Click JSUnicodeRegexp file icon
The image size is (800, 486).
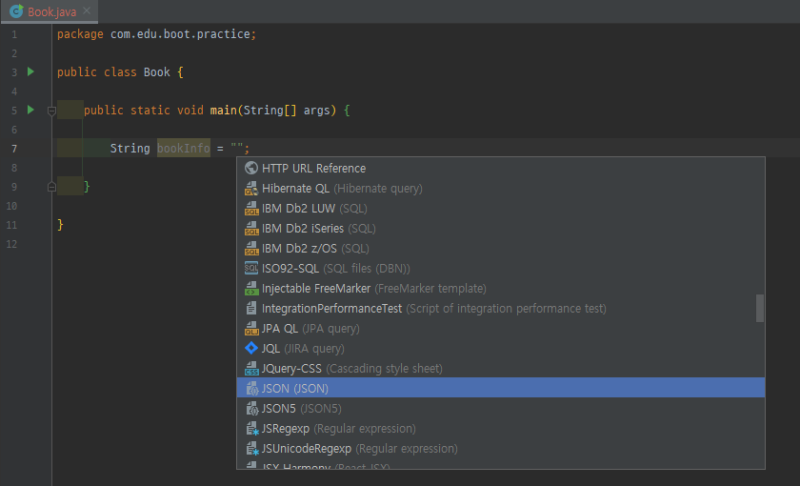click(x=252, y=448)
